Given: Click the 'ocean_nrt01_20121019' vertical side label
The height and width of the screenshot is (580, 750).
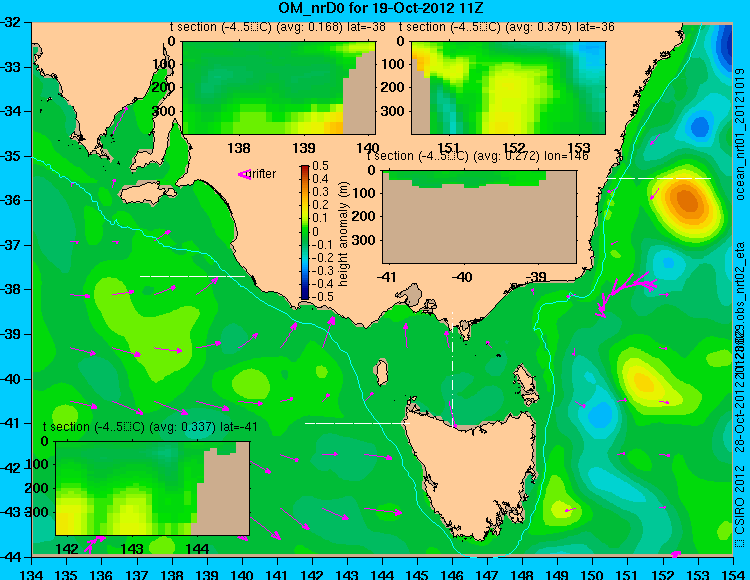Looking at the screenshot, I should pyautogui.click(x=740, y=134).
